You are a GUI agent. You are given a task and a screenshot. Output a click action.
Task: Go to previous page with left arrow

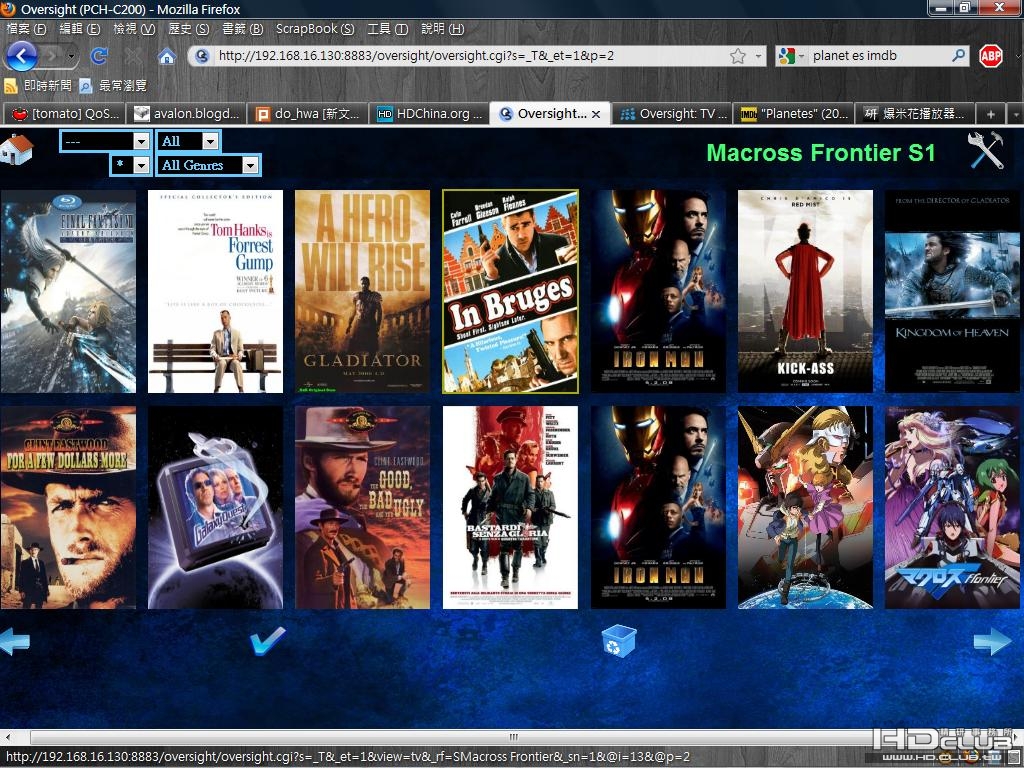tap(14, 641)
